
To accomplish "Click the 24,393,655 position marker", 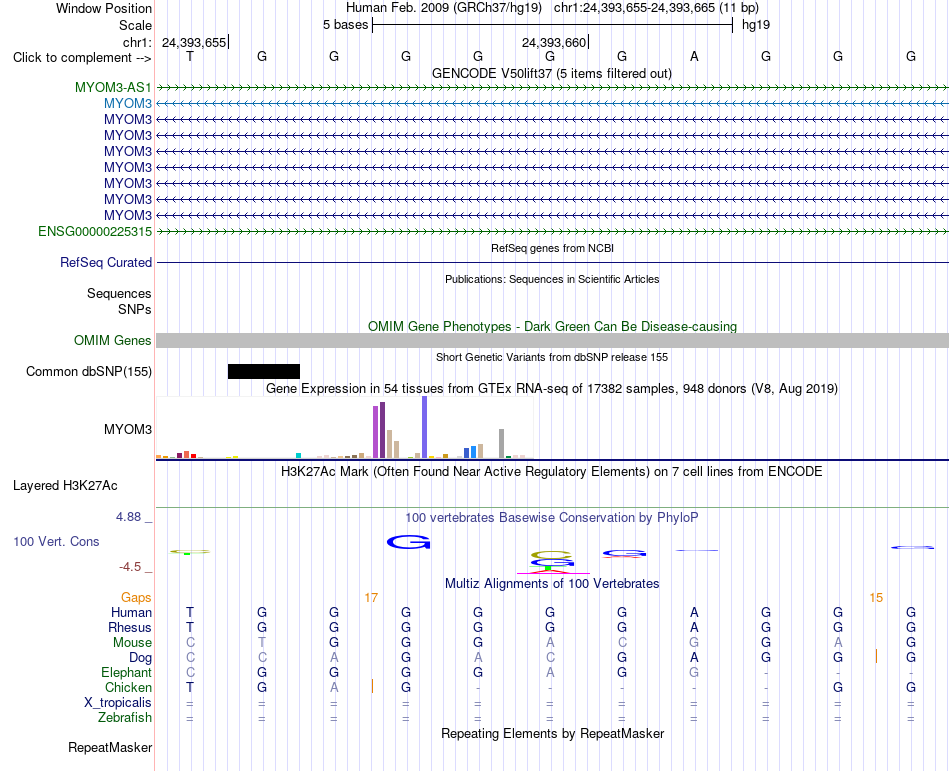I will pos(194,42).
